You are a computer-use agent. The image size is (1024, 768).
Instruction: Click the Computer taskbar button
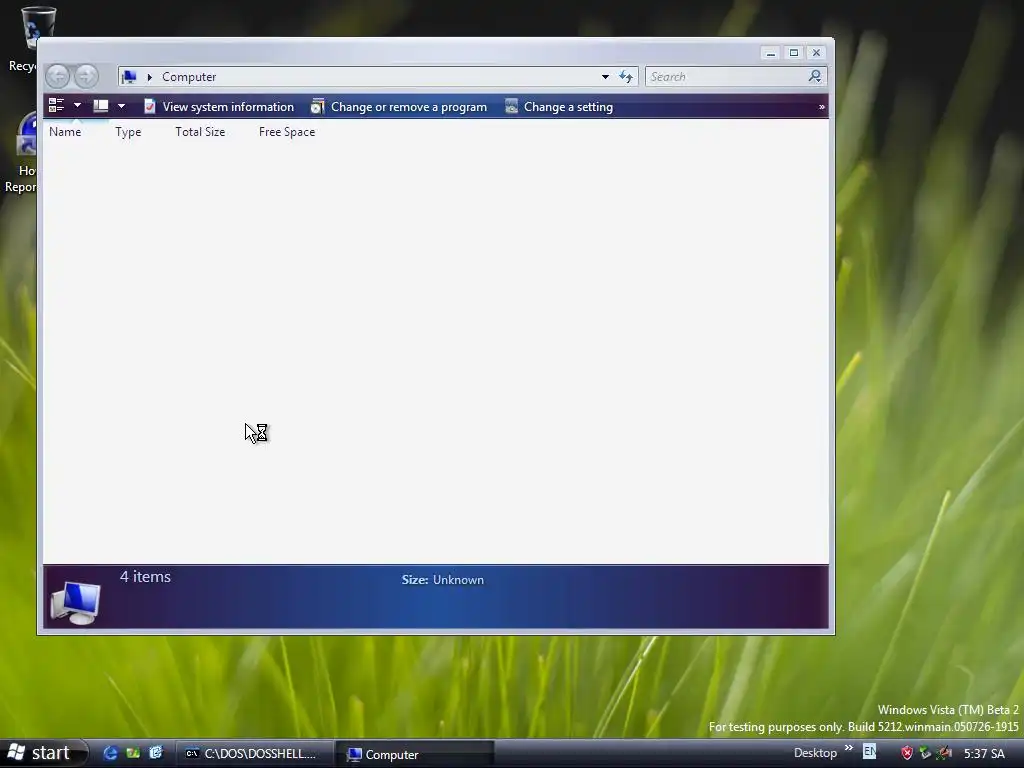tap(415, 754)
